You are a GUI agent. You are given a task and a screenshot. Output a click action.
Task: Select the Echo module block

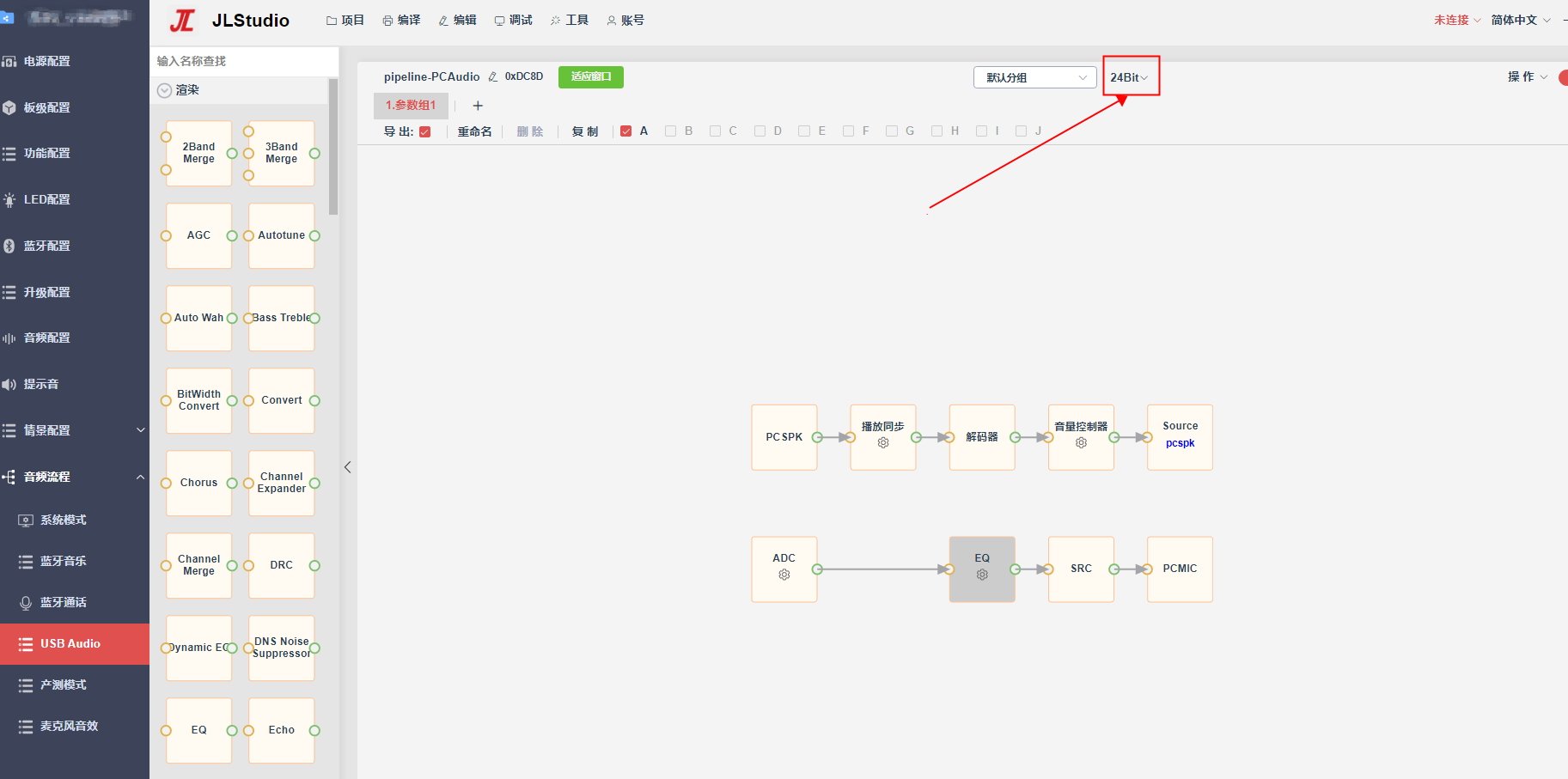pos(282,731)
